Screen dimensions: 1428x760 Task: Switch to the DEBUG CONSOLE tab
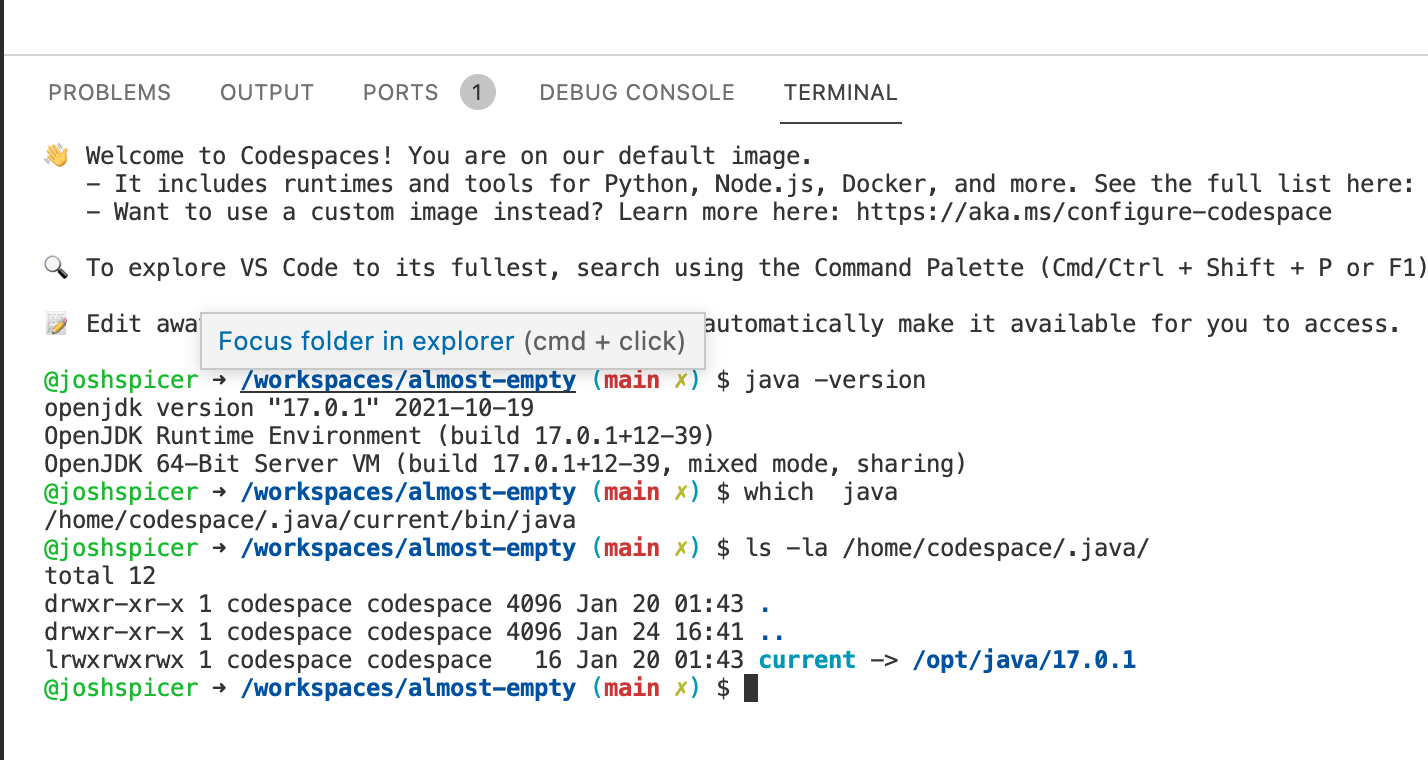pyautogui.click(x=637, y=93)
